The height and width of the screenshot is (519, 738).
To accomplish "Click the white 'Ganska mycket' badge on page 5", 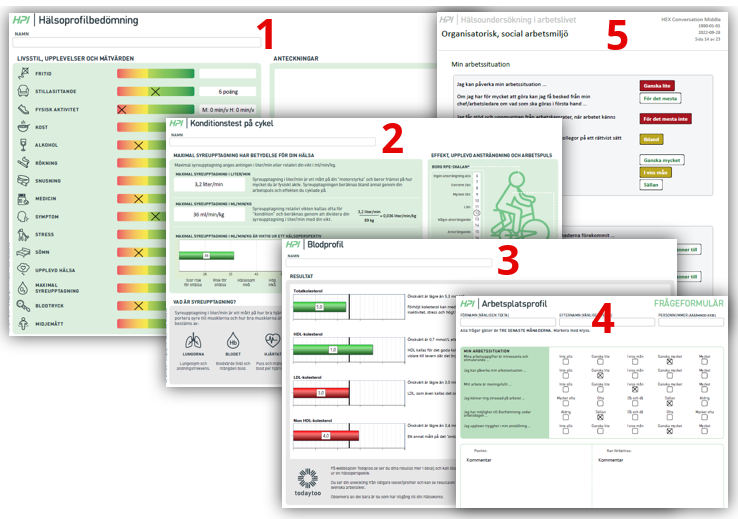I will click(662, 160).
